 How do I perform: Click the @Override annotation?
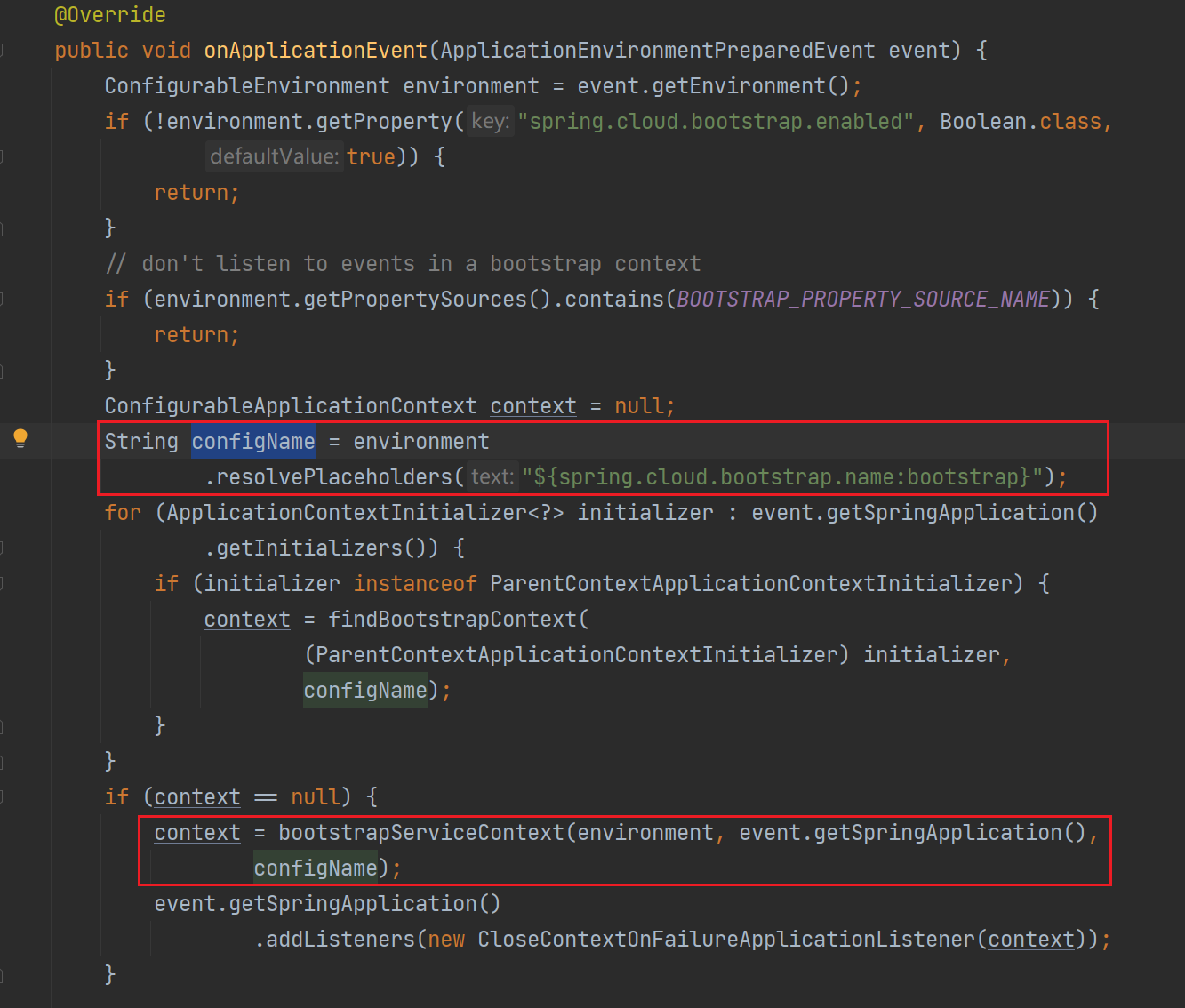pyautogui.click(x=110, y=15)
